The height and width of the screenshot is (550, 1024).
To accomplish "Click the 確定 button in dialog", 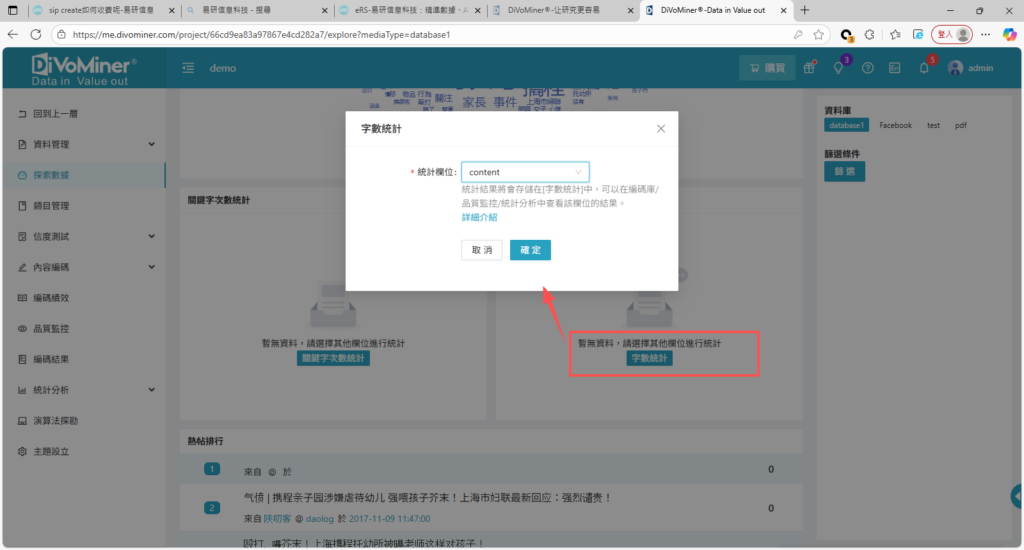I will pyautogui.click(x=530, y=250).
